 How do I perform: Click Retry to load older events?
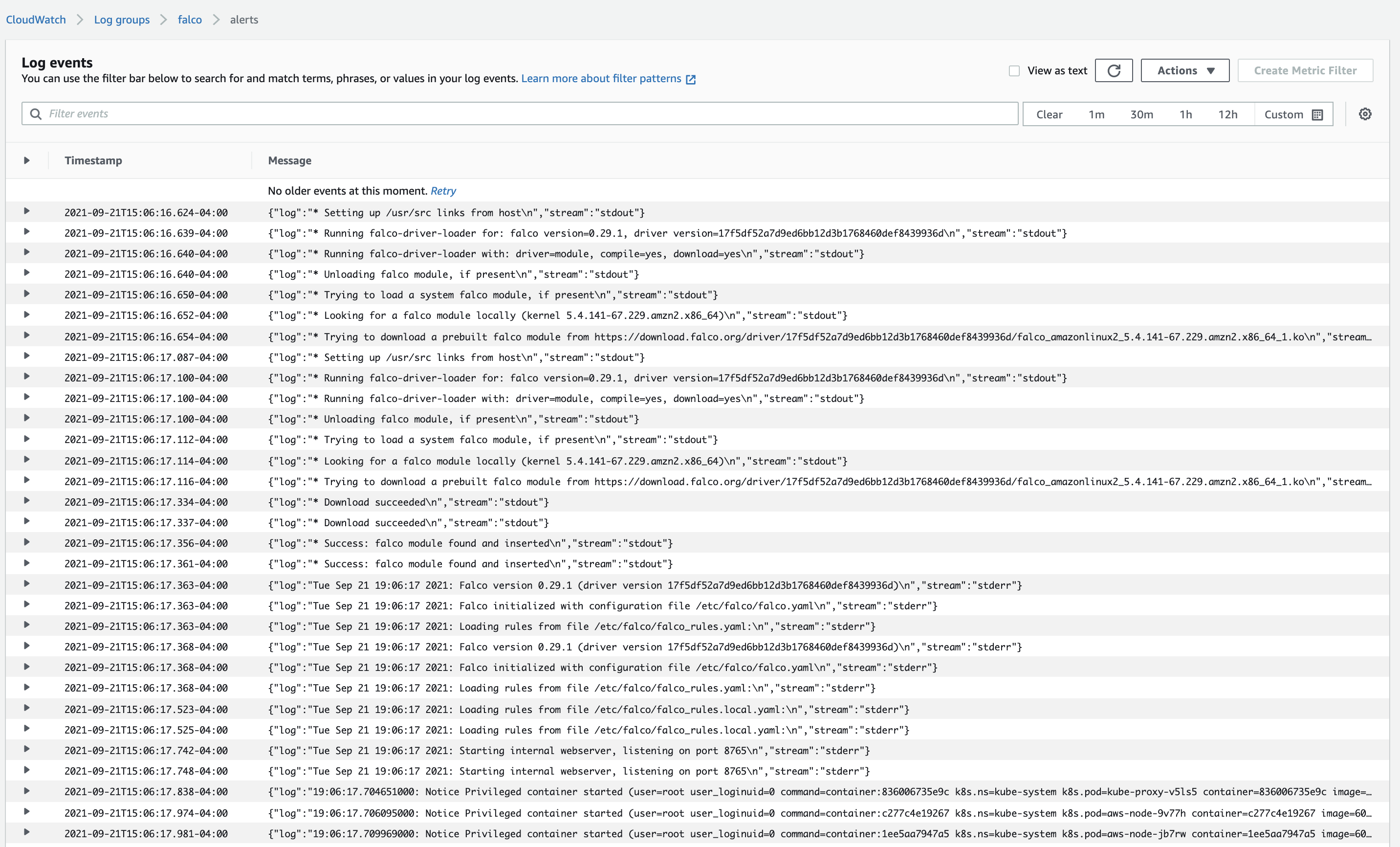click(443, 191)
